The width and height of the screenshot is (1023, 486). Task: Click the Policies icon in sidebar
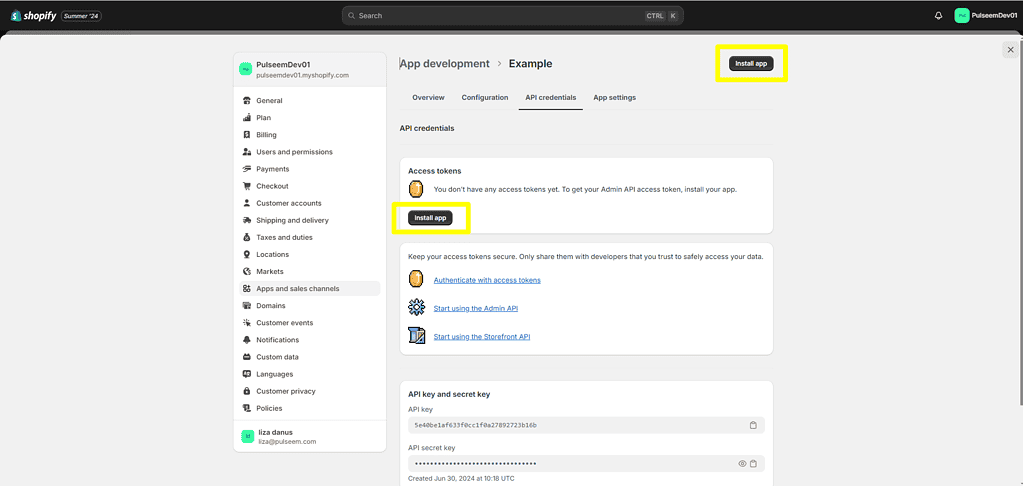coord(247,408)
